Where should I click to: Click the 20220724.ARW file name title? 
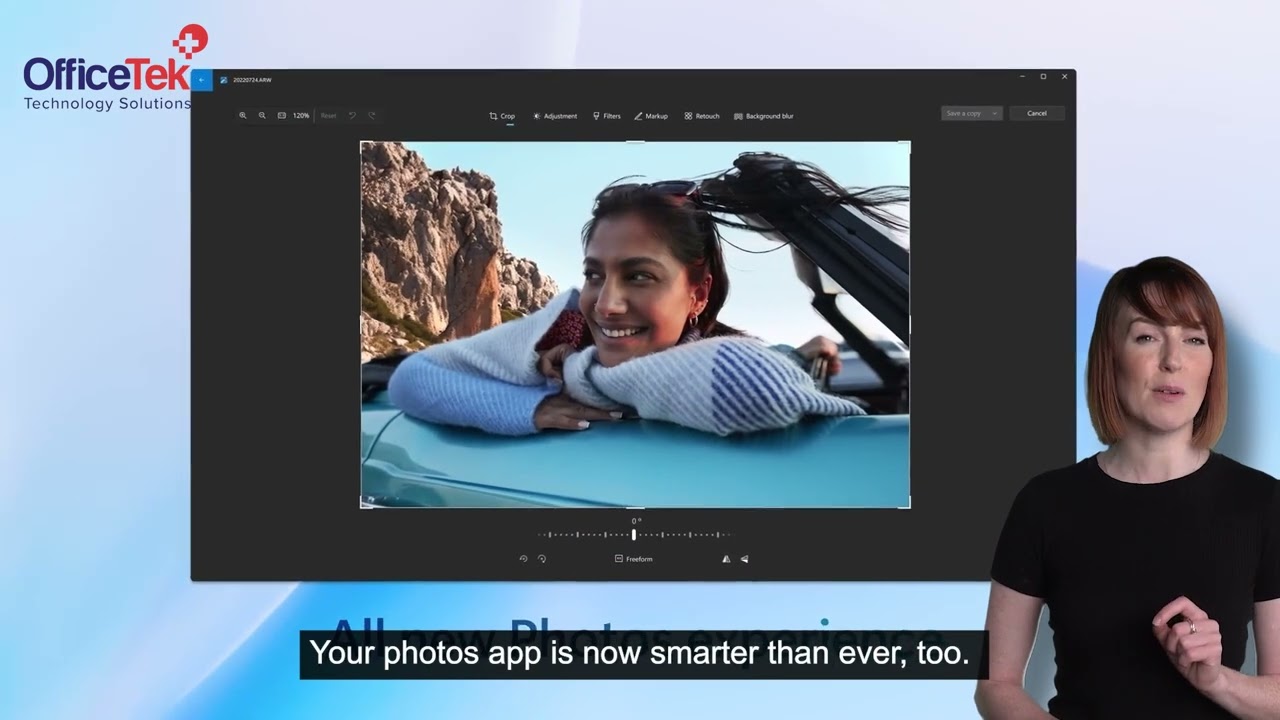click(252, 80)
